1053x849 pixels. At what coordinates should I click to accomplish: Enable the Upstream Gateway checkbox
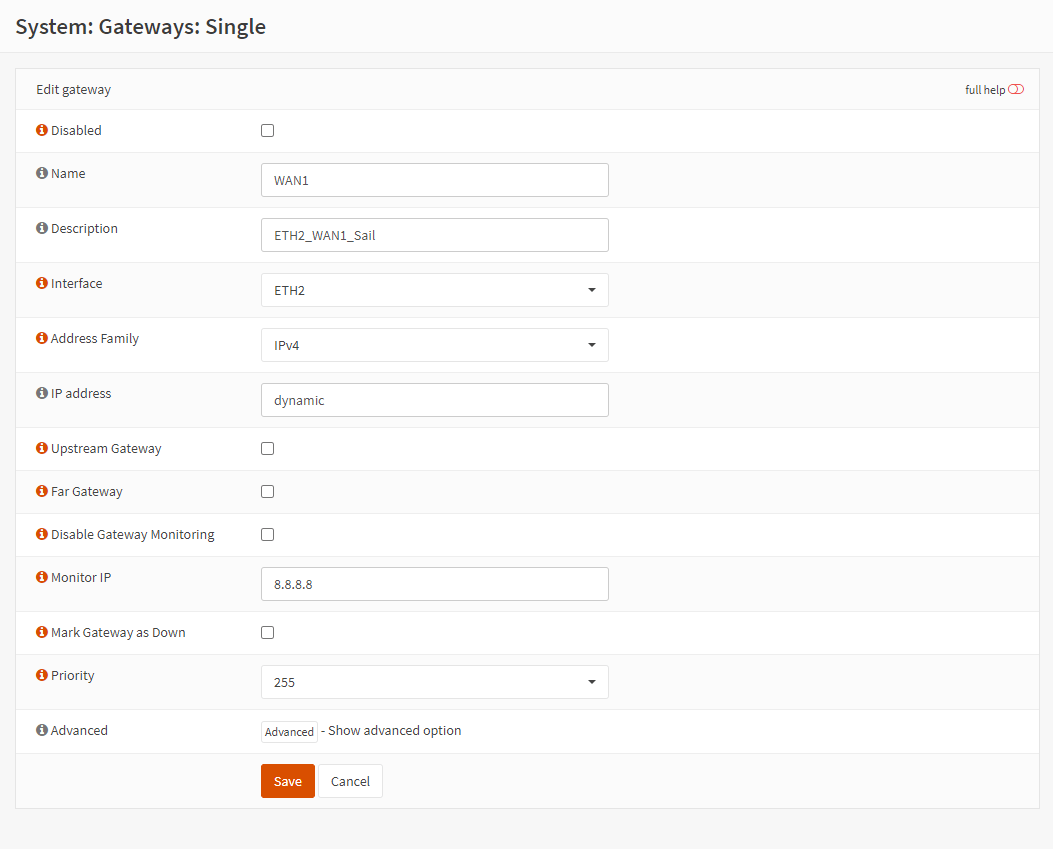pos(267,448)
